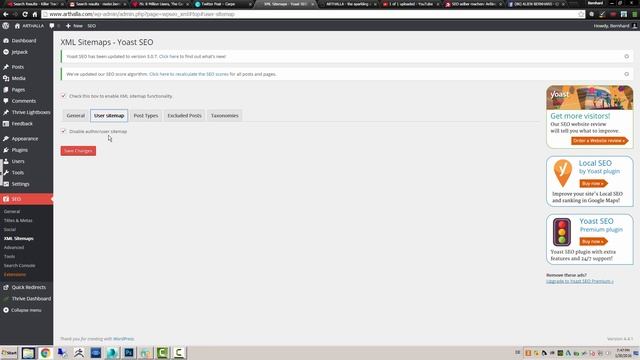The image size is (640, 360).
Task: Dismiss the SEO score algorithm notice
Action: 627,74
